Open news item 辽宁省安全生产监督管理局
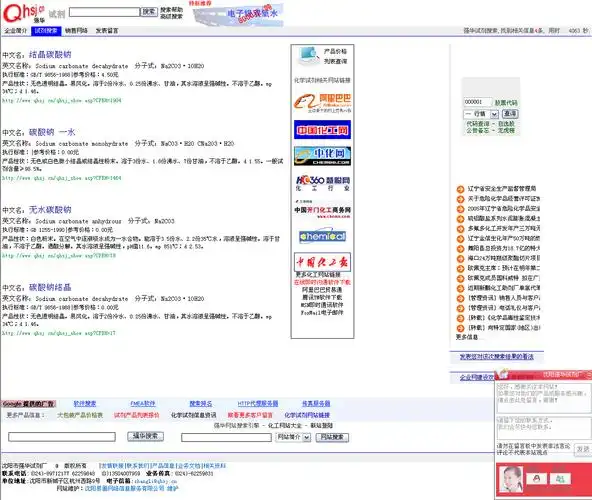Viewport: 592px width, 500px height. click(502, 188)
